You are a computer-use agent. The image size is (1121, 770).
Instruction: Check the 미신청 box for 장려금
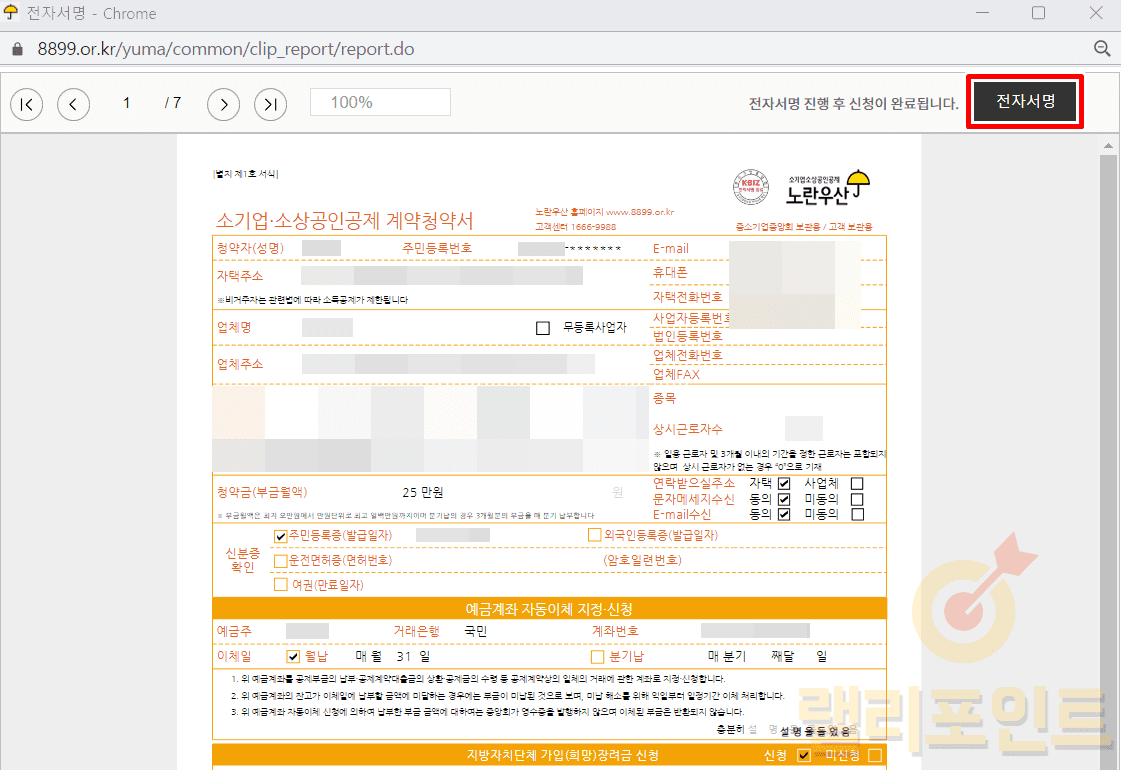tap(875, 755)
